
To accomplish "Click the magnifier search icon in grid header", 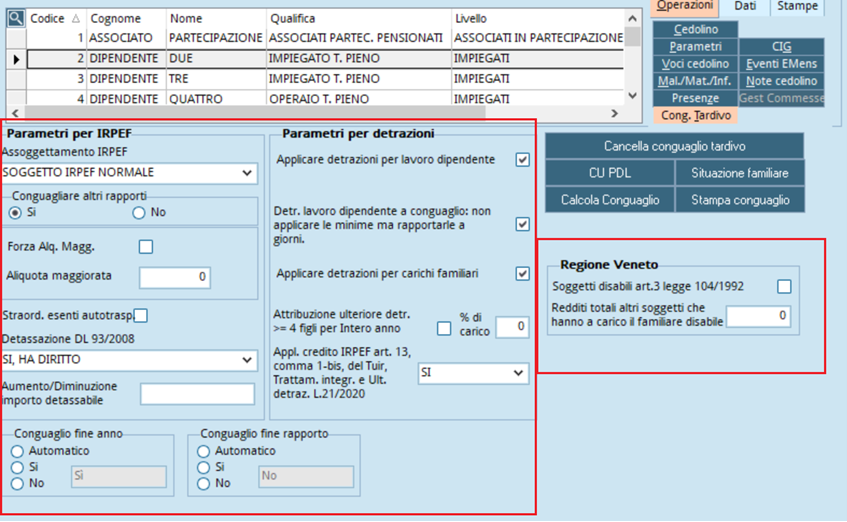I will coord(16,18).
